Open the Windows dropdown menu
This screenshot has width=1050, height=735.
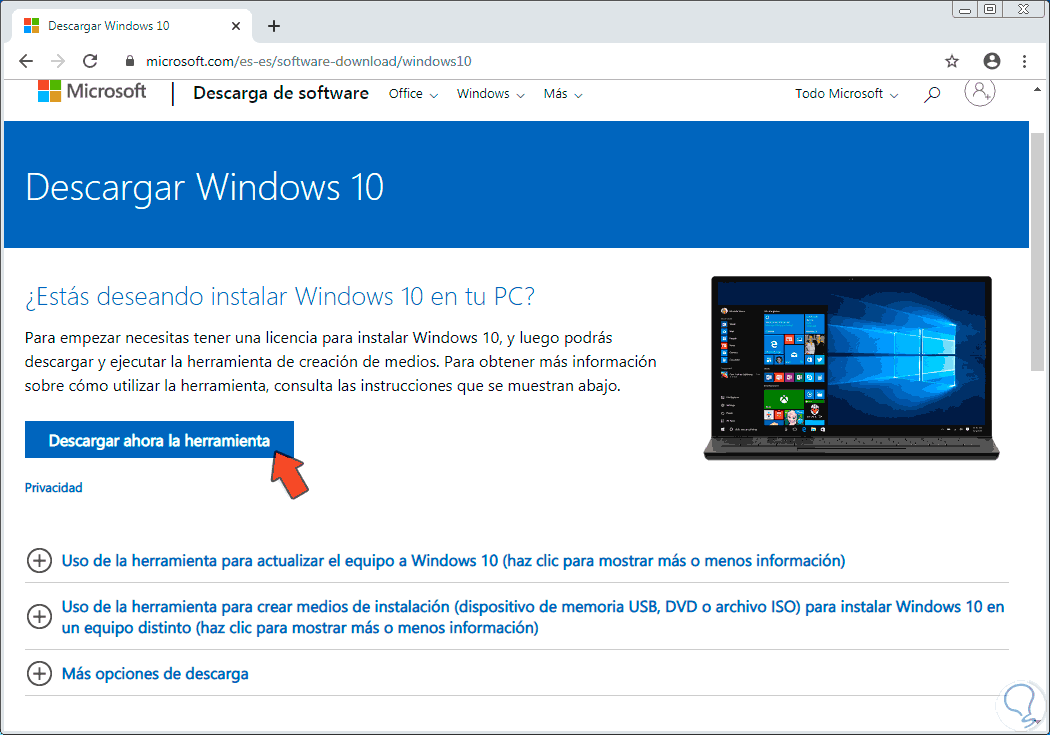490,94
